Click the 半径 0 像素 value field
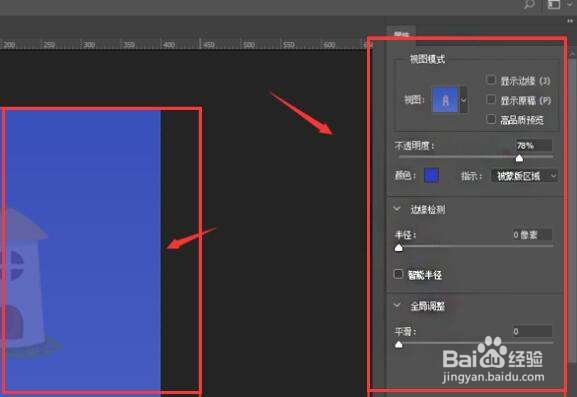577x397 pixels. click(x=532, y=235)
